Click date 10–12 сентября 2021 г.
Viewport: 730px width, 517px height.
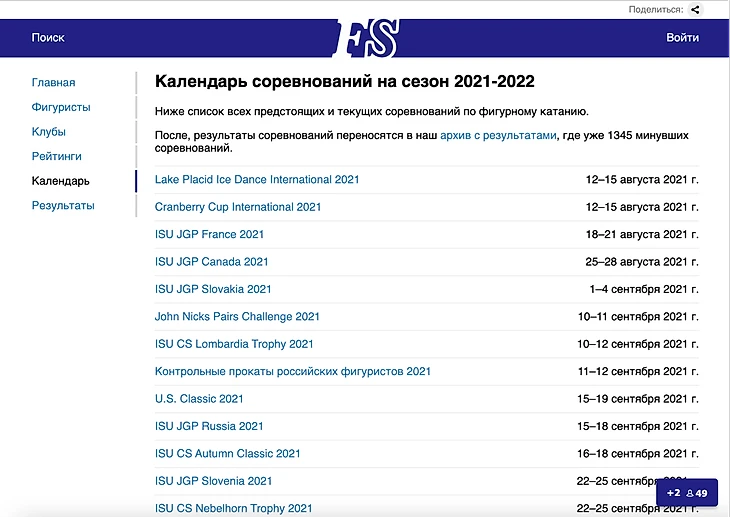tap(638, 344)
